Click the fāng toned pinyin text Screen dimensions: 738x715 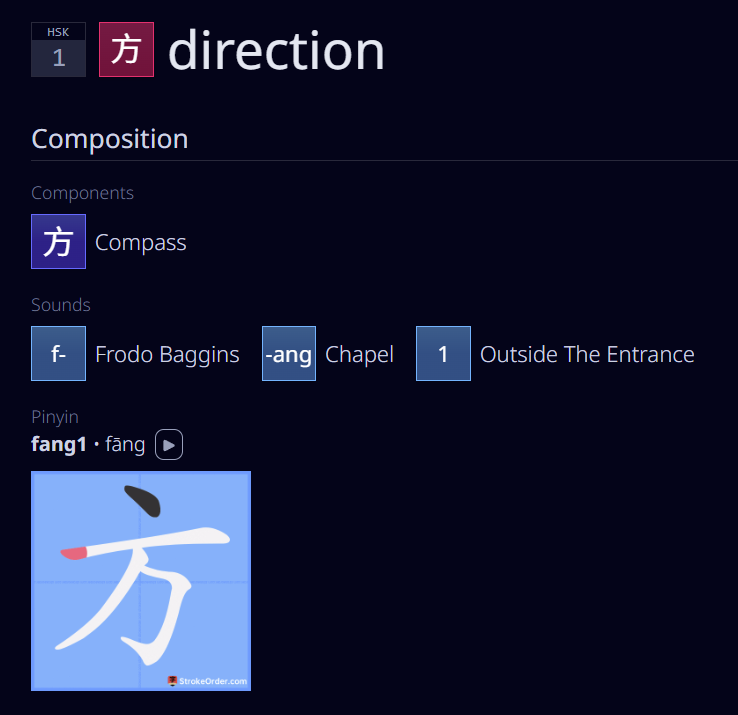click(125, 444)
